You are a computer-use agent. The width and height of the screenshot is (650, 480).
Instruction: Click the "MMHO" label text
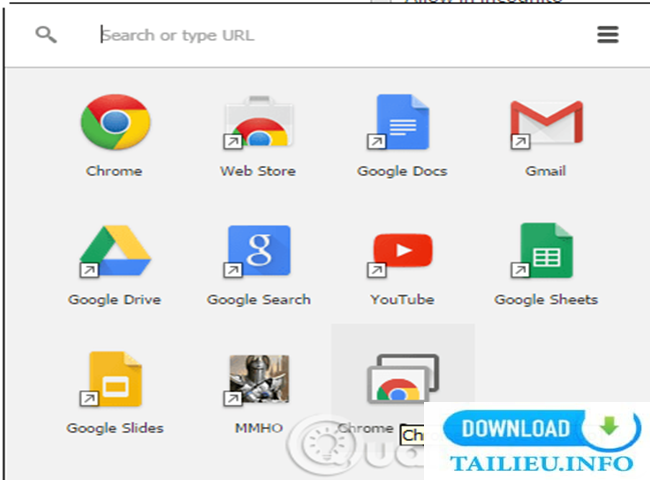[259, 428]
